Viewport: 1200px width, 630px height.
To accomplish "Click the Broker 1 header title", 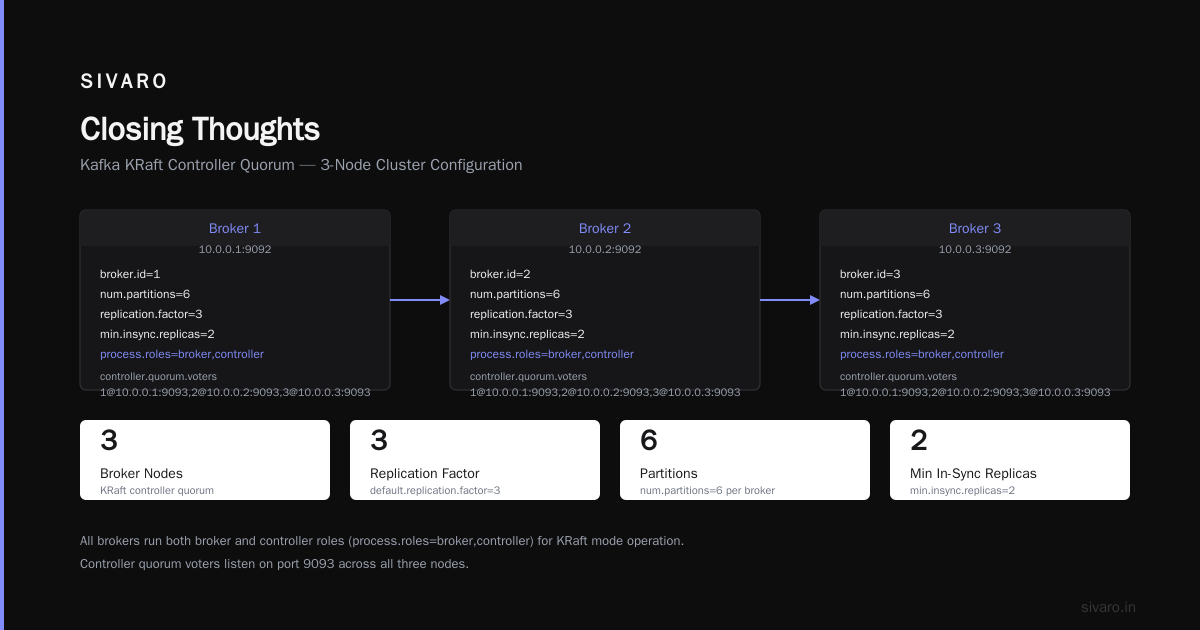I will click(235, 228).
